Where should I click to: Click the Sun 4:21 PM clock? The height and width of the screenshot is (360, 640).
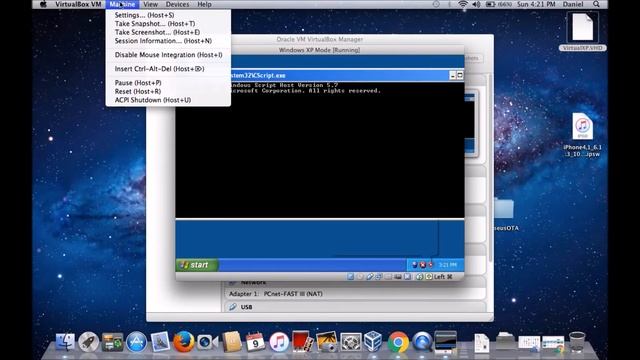point(536,4)
